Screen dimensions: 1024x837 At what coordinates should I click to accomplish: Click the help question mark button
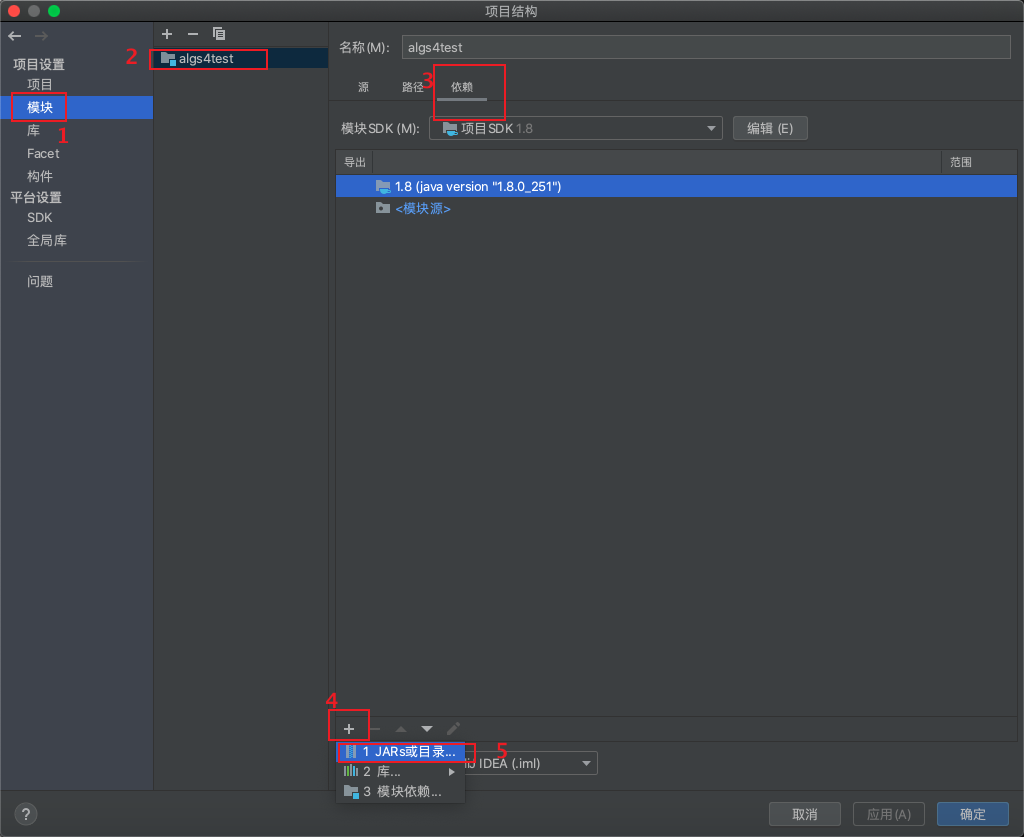(x=25, y=814)
